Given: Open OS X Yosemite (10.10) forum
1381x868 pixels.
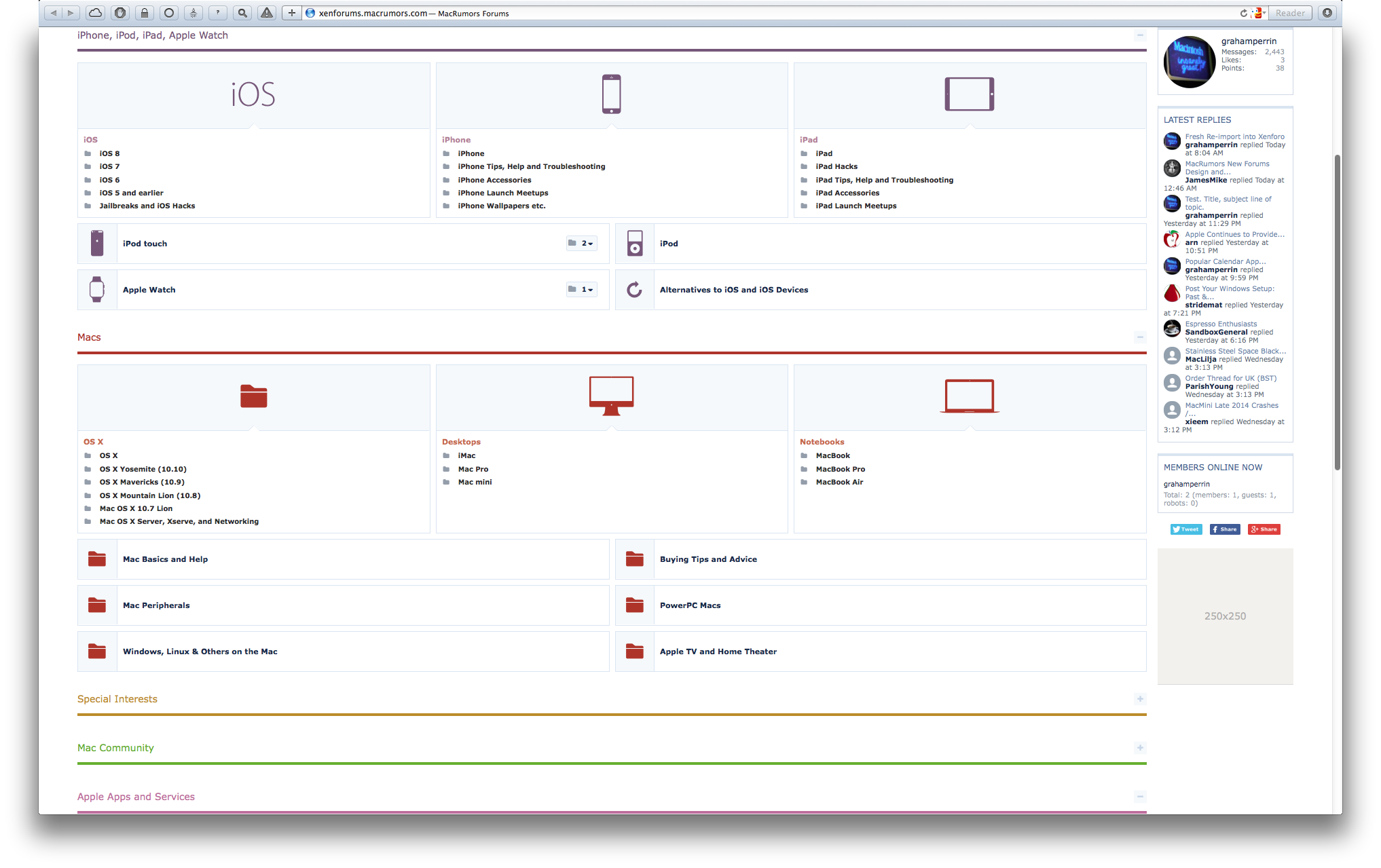Looking at the screenshot, I should 143,469.
